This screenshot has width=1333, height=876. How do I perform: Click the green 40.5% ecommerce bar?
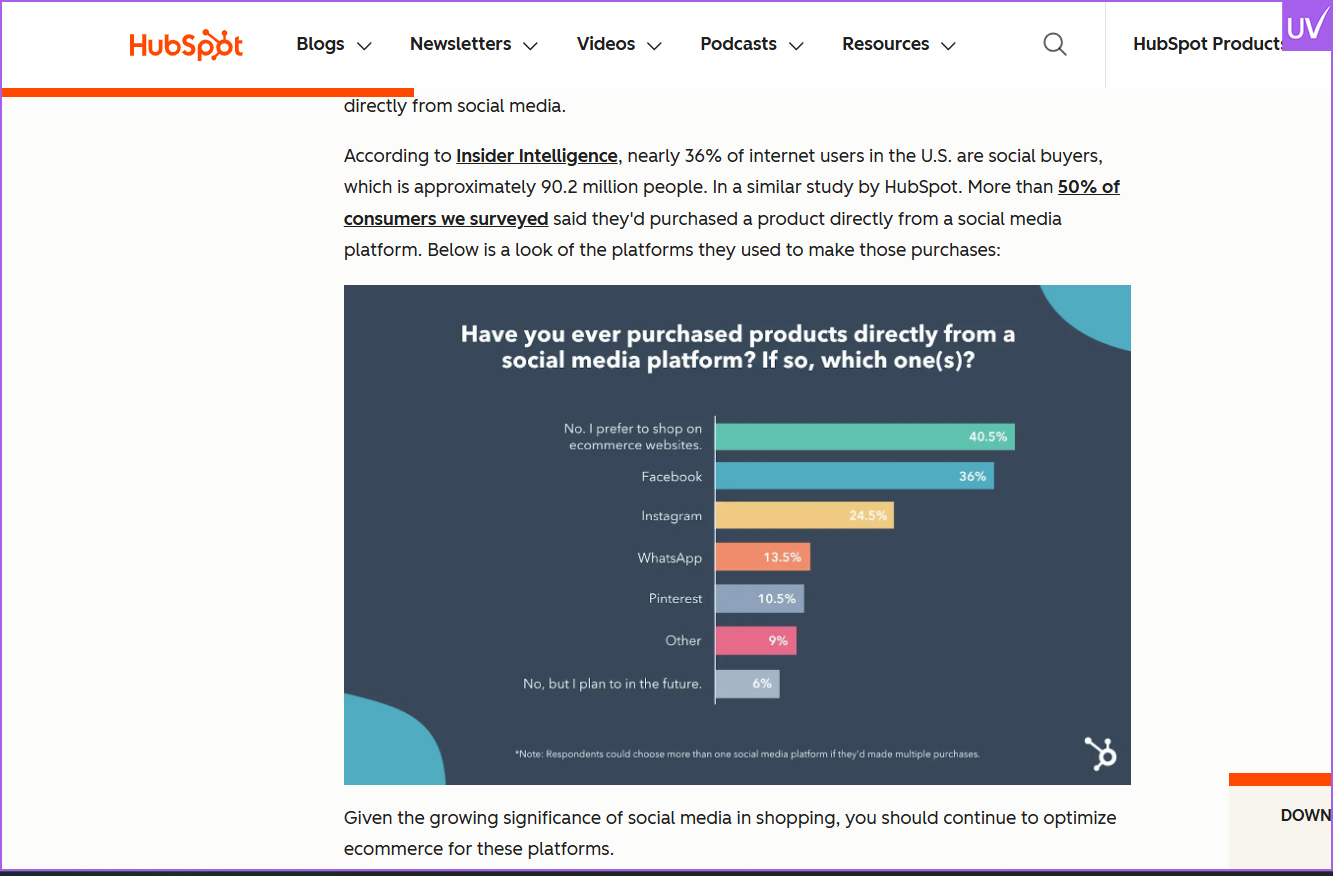[864, 437]
